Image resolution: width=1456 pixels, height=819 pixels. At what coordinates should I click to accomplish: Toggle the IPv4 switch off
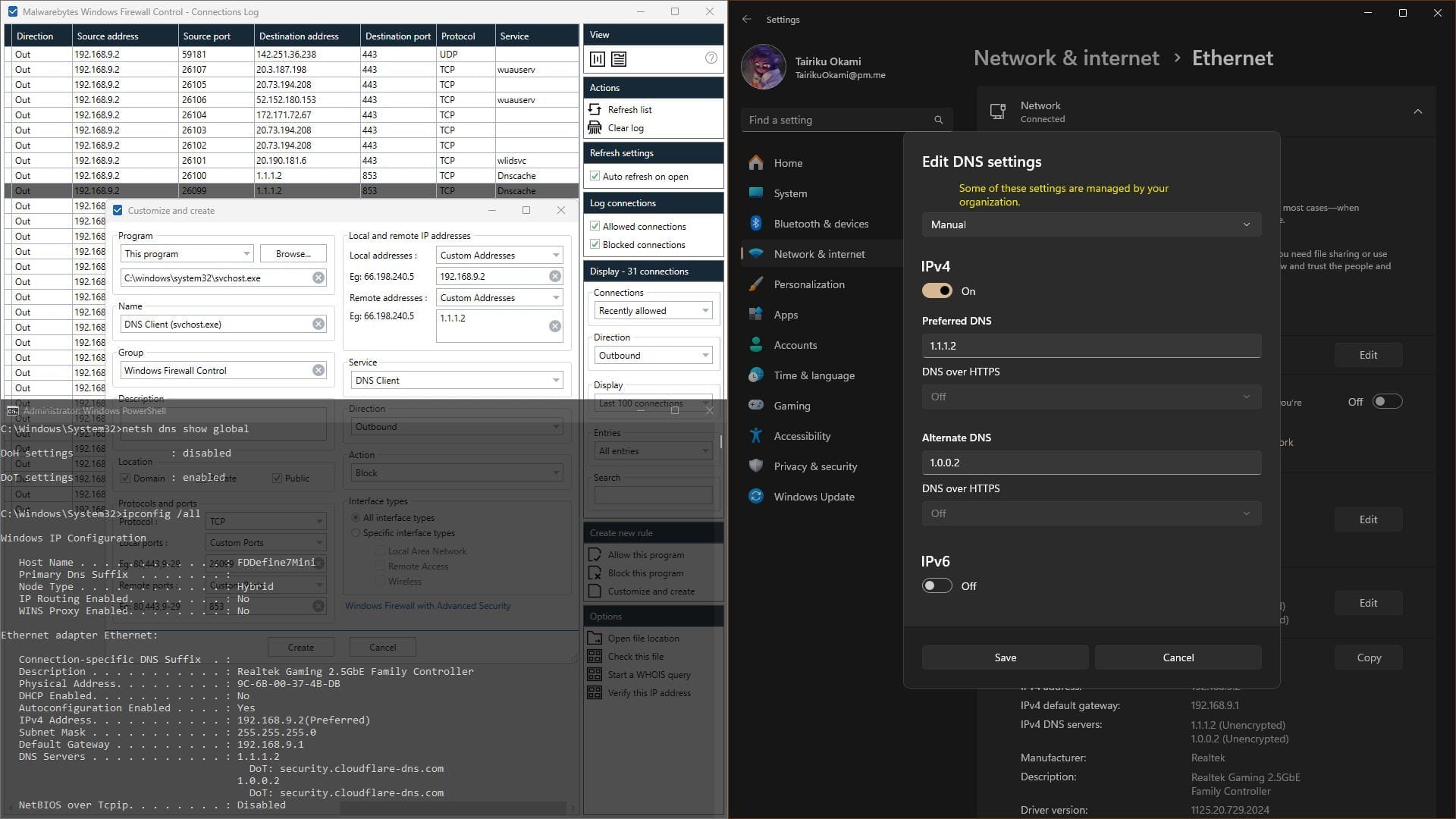(x=937, y=291)
